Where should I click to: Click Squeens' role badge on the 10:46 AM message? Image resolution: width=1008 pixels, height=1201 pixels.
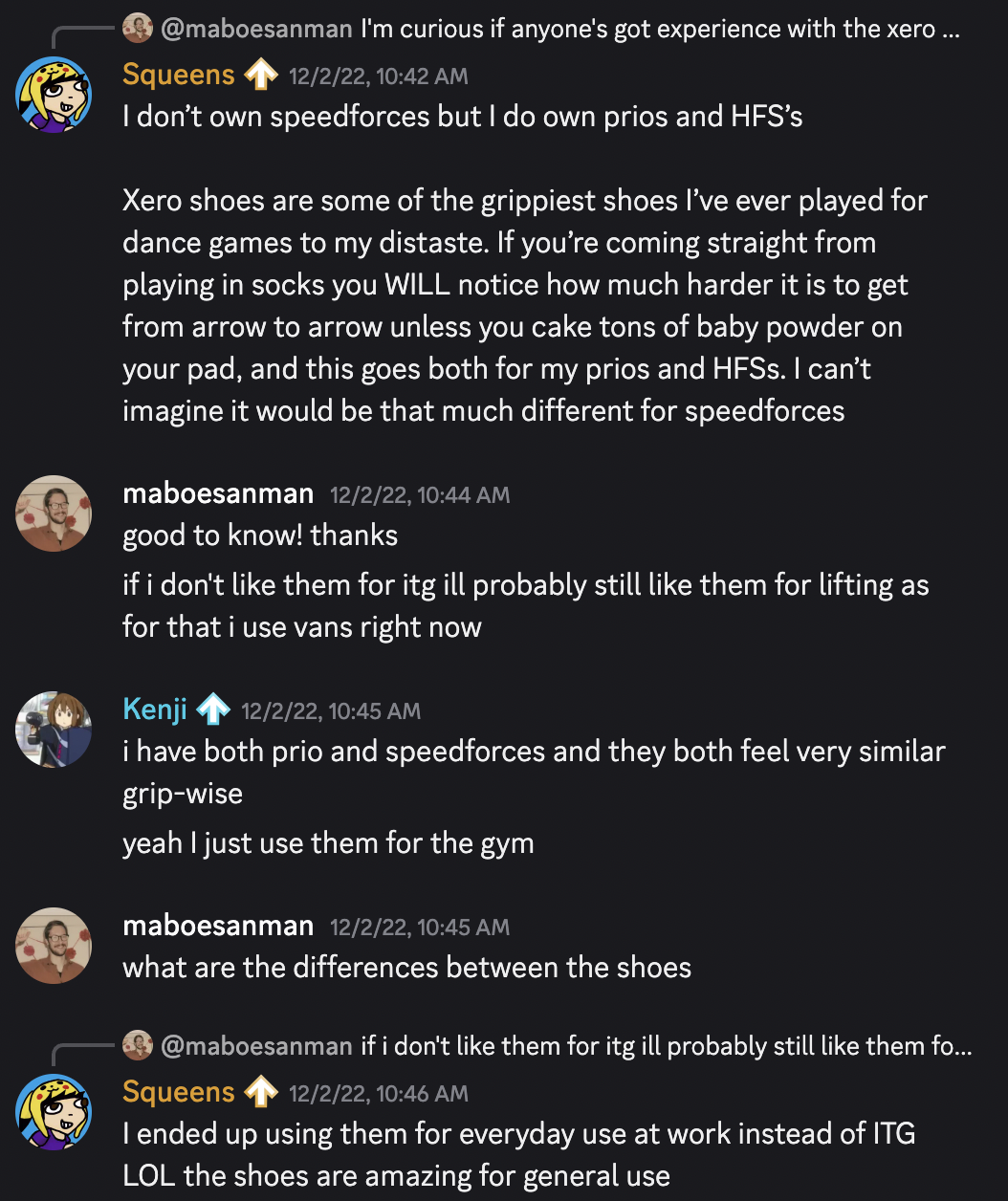pos(260,1092)
